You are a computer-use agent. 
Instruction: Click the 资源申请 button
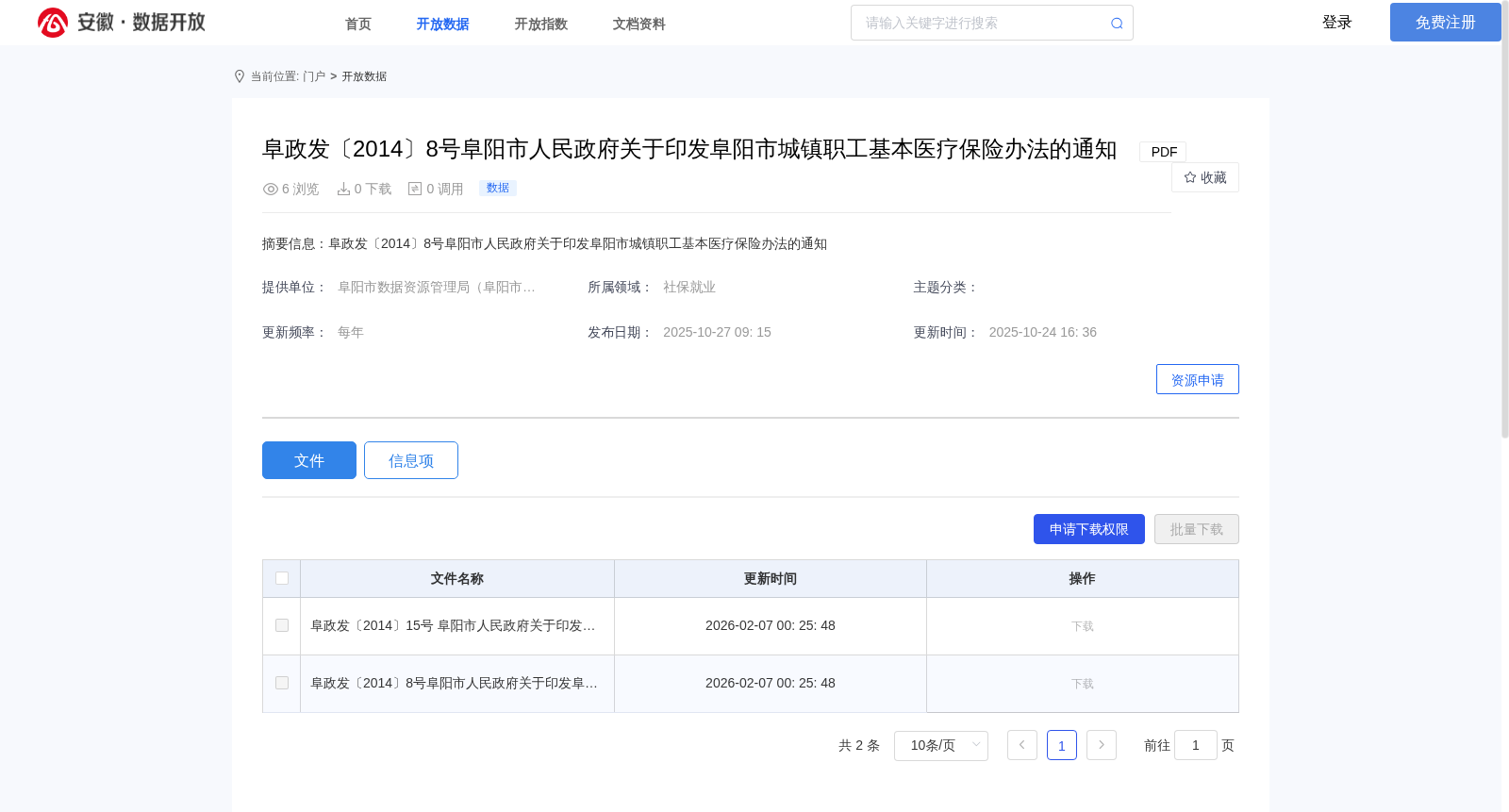point(1198,379)
